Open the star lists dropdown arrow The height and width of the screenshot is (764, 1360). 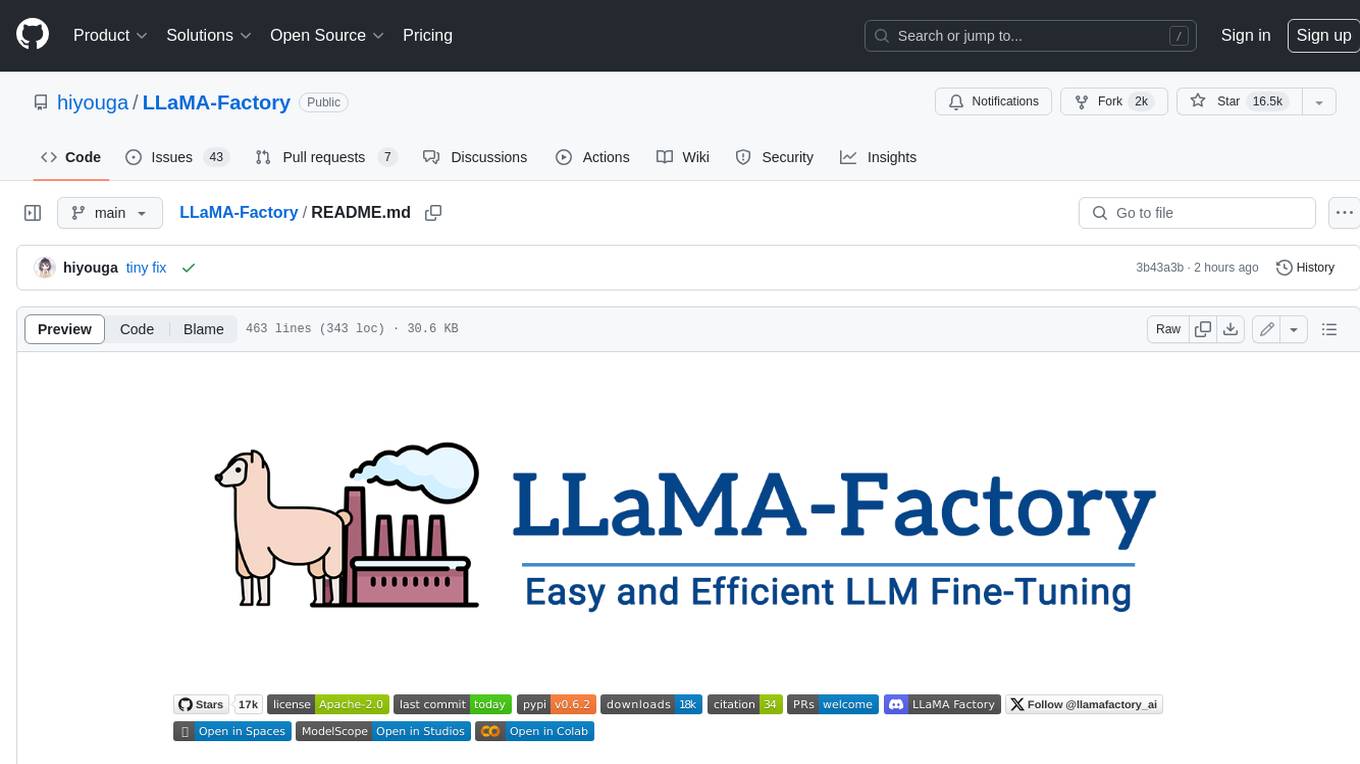click(1319, 101)
